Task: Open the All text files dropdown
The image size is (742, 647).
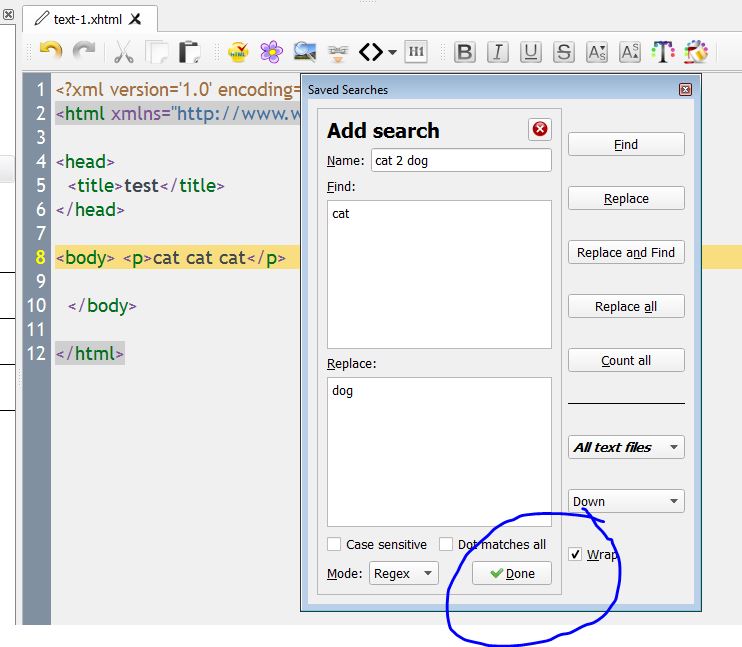Action: 626,447
